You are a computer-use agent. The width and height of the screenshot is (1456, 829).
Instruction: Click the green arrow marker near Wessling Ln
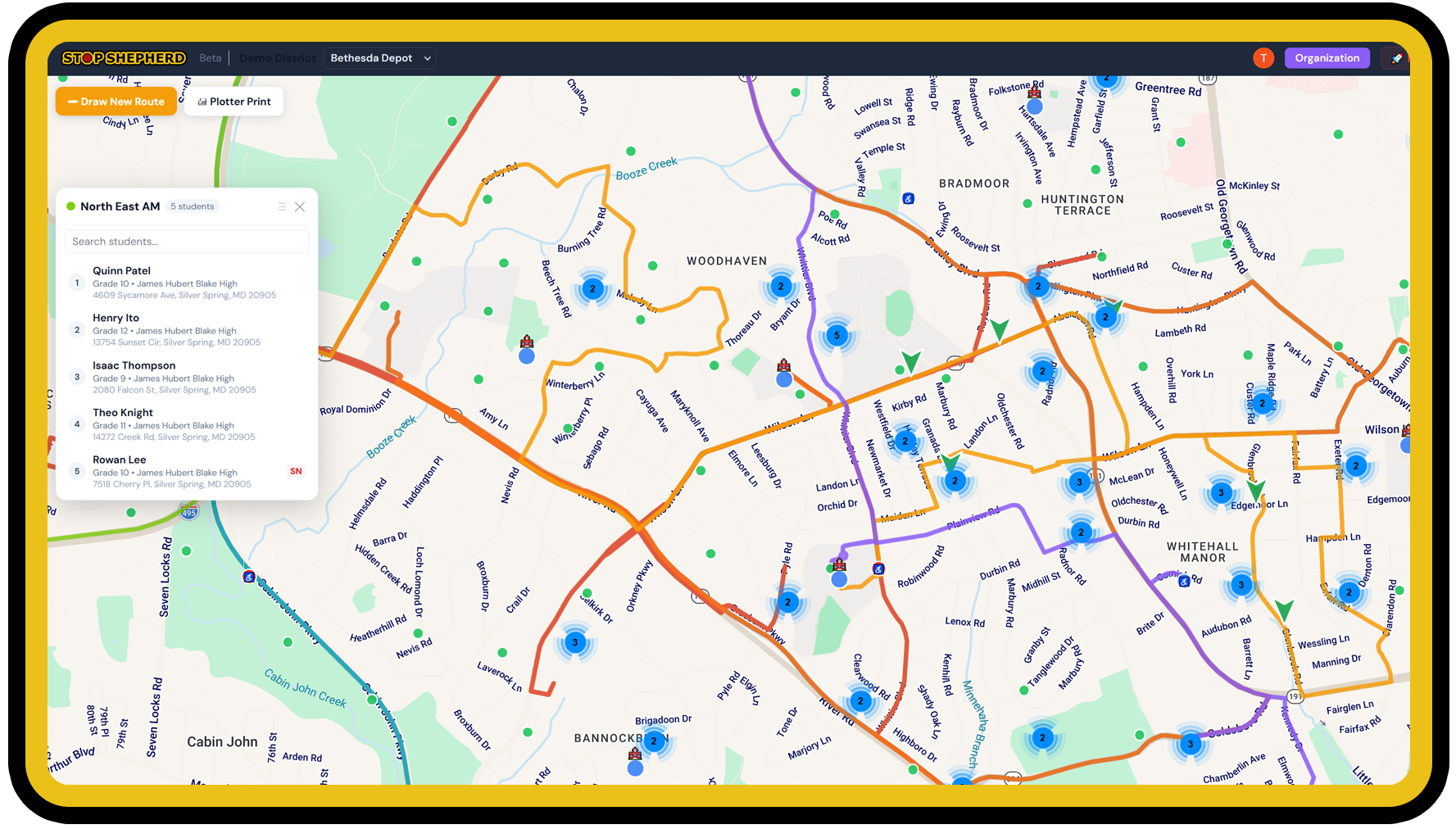tap(1284, 610)
